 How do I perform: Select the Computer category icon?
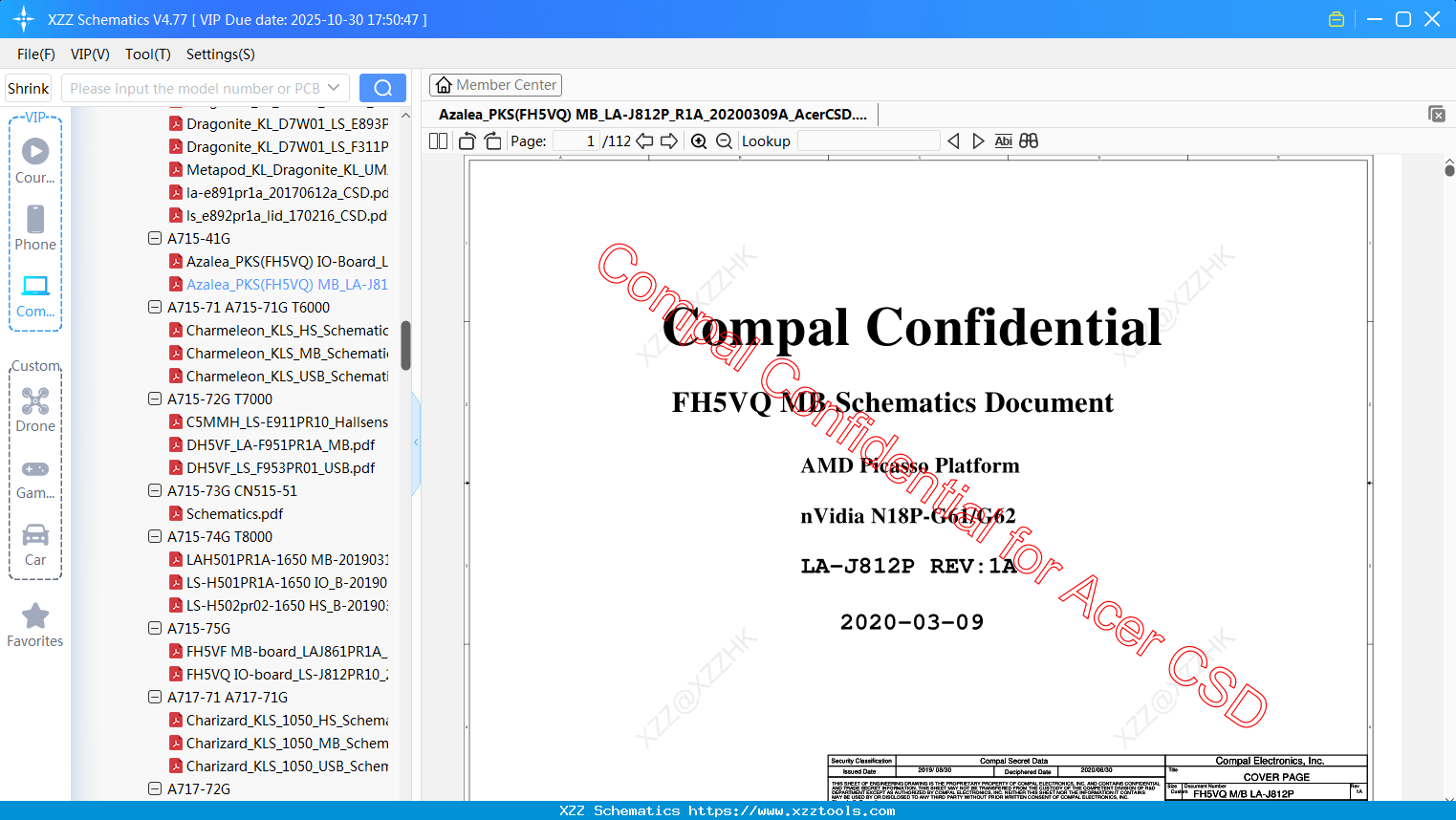pyautogui.click(x=35, y=295)
